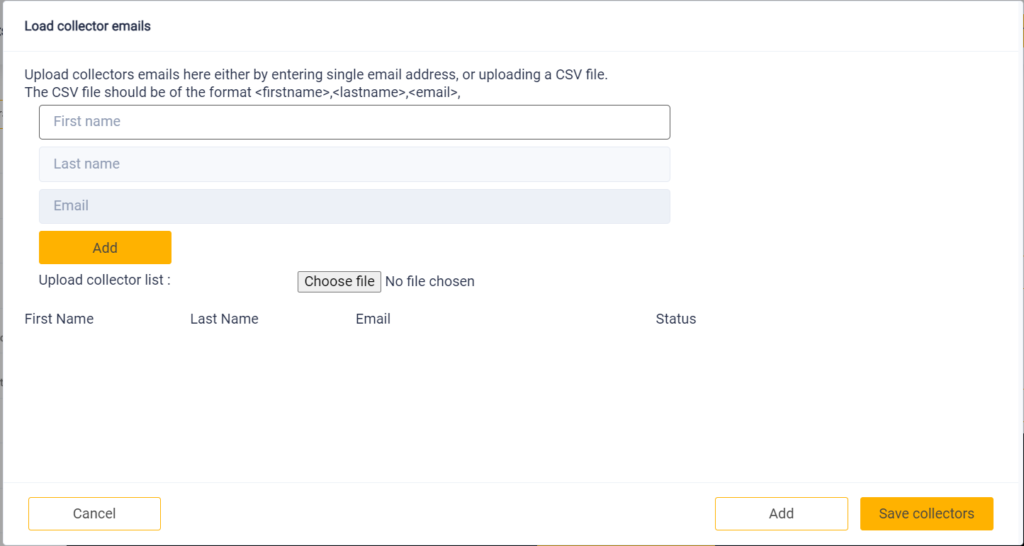Click the Load collector emails dialog title

pos(88,27)
